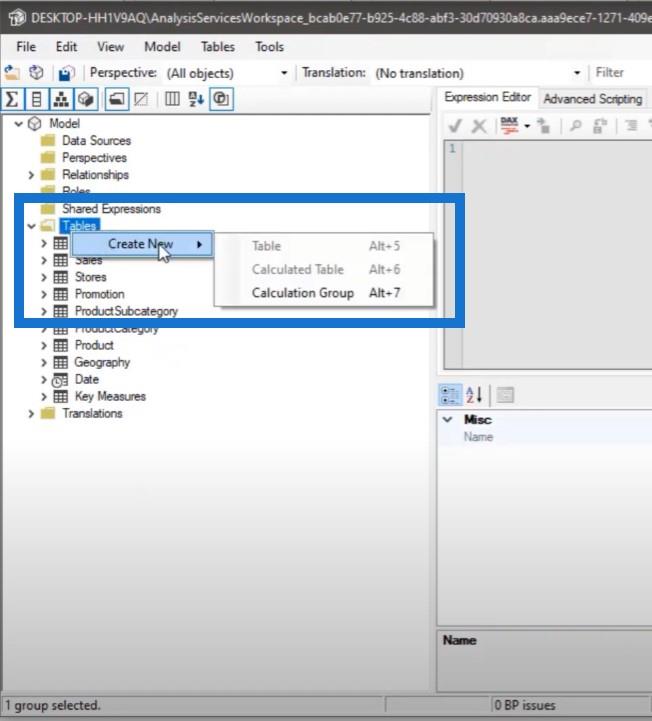Click the Categorized view icon in properties
The height and width of the screenshot is (721, 652).
click(450, 395)
